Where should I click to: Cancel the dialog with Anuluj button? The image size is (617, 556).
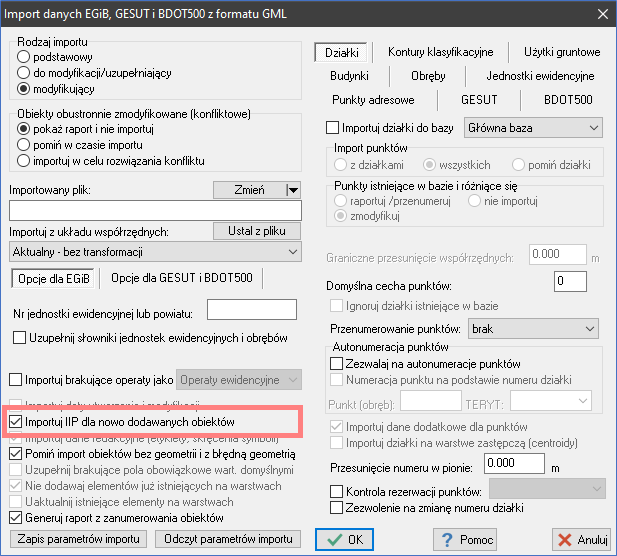coord(569,540)
